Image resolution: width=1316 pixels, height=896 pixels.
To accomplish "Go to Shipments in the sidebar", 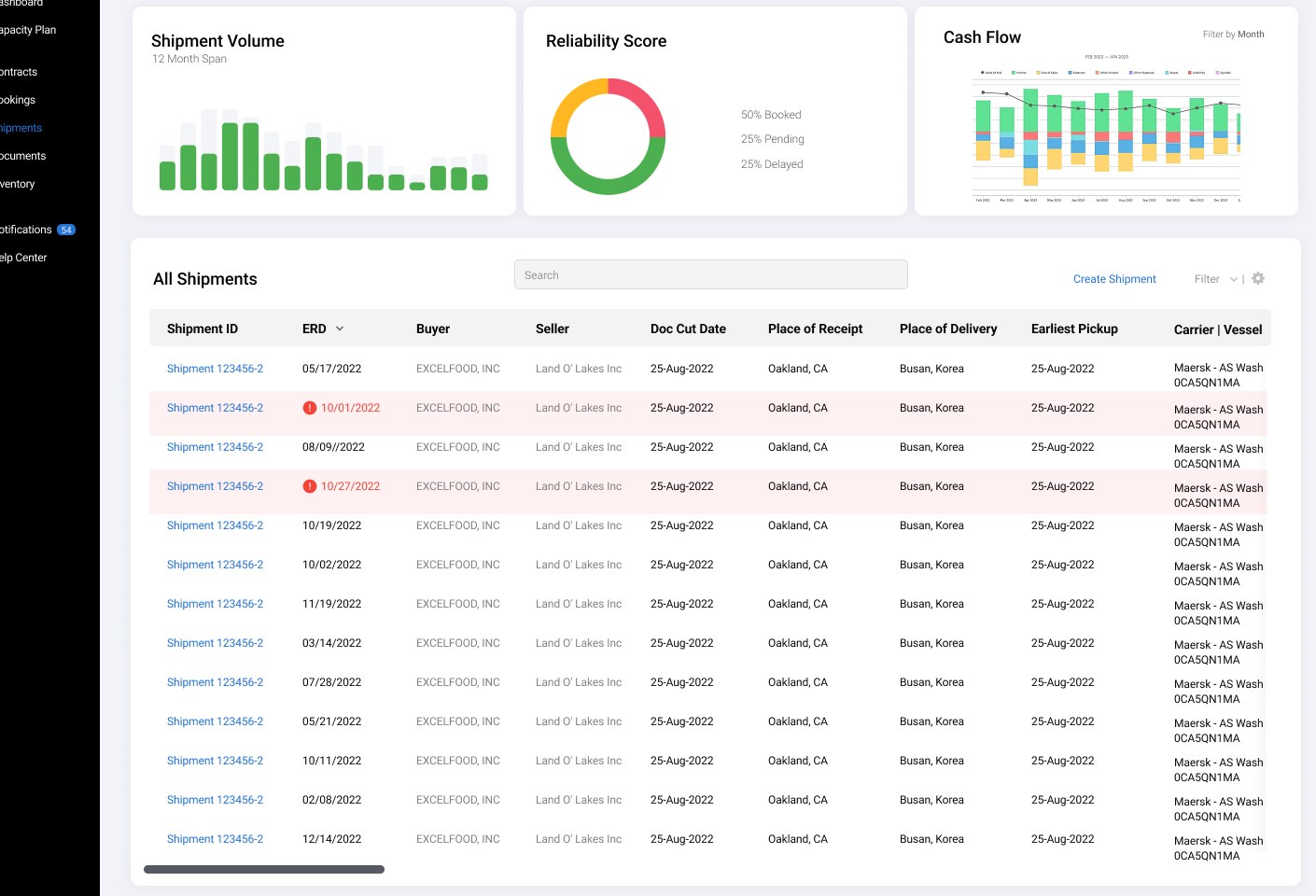I will 21,128.
